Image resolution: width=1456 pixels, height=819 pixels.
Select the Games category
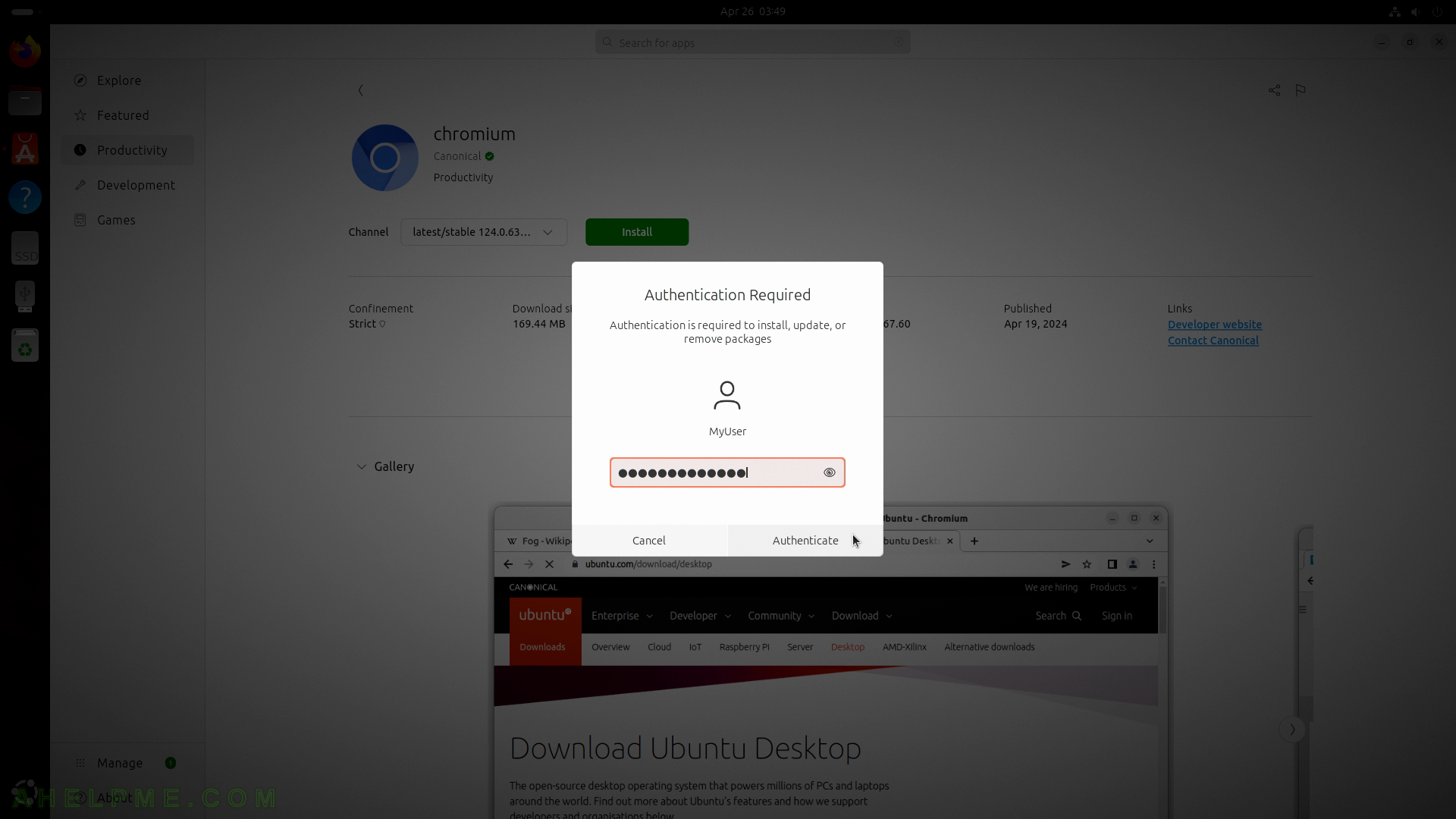(x=127, y=220)
